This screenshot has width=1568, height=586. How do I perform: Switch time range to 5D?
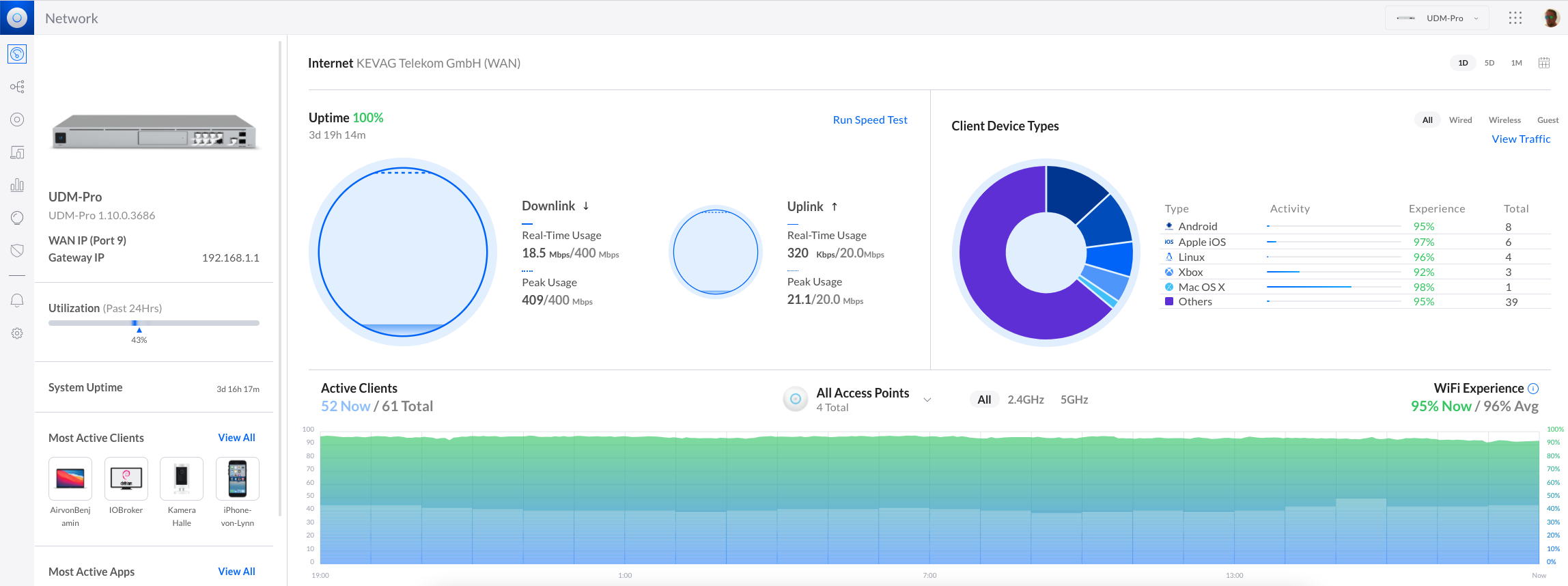tap(1489, 63)
